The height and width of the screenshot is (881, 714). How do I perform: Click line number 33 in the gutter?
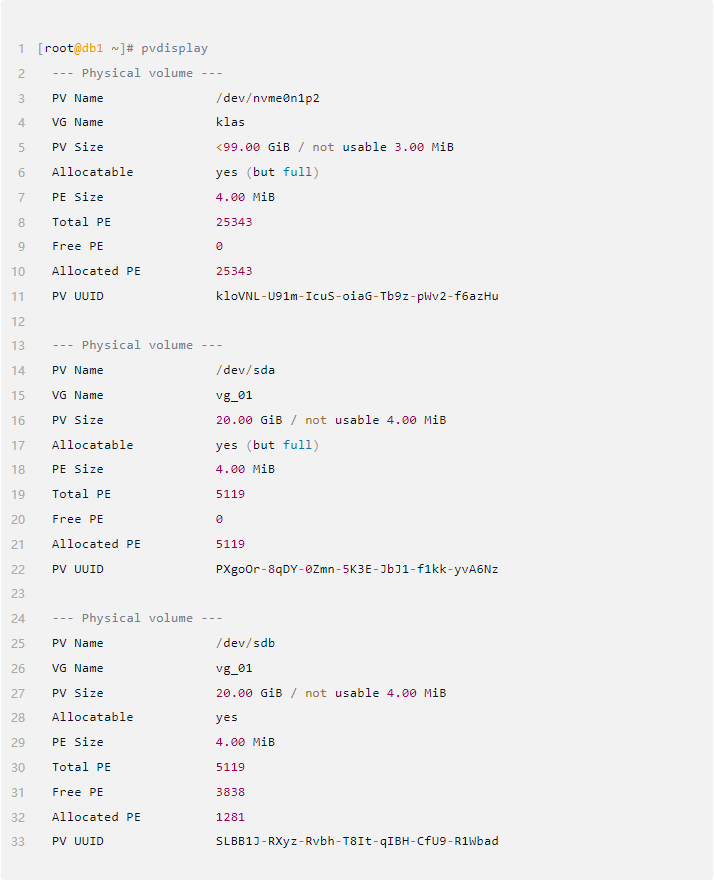tap(18, 842)
